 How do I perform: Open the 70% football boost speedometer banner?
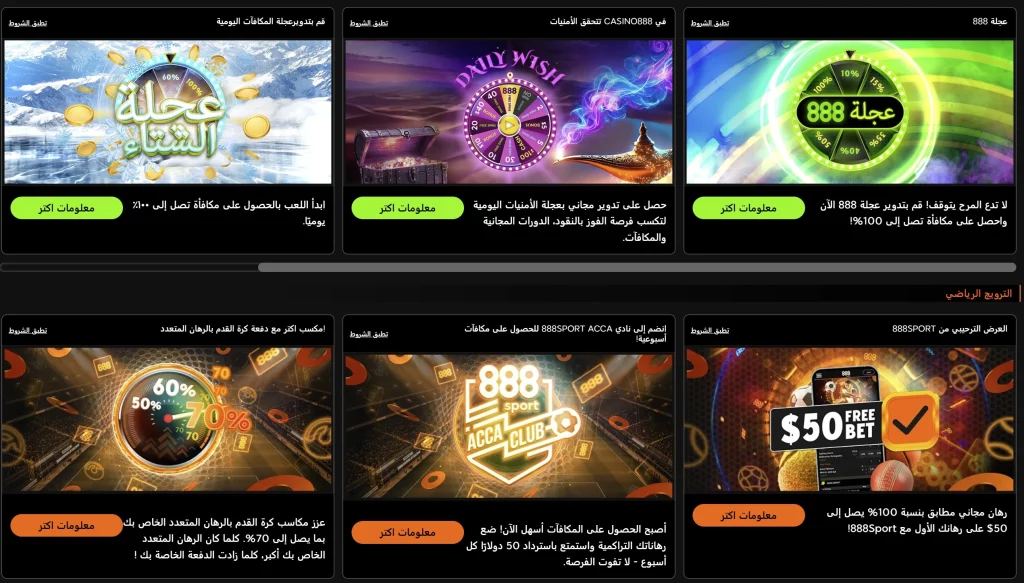click(x=168, y=420)
